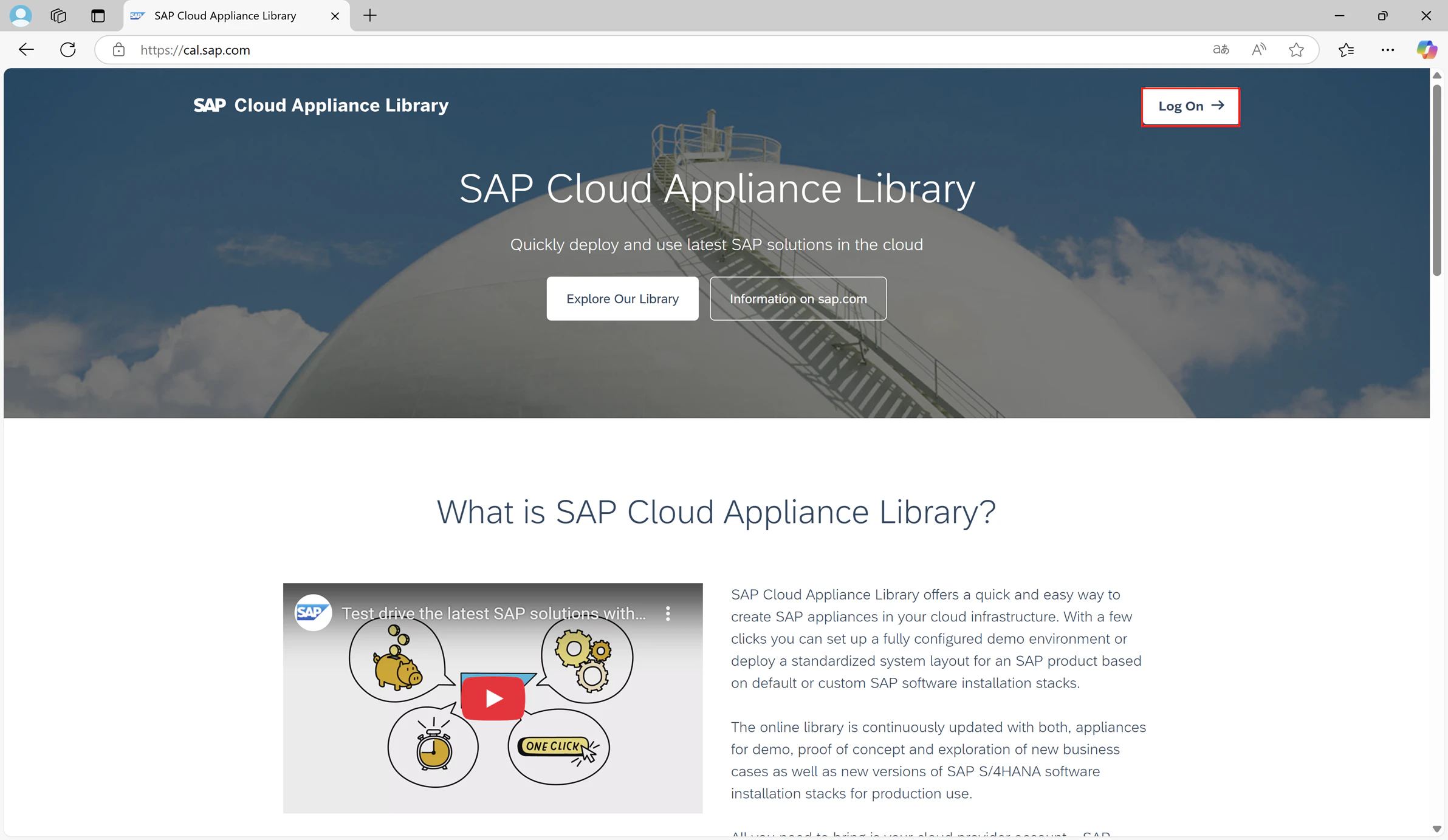1448x840 pixels.
Task: Restore down the browser window
Action: click(1382, 15)
